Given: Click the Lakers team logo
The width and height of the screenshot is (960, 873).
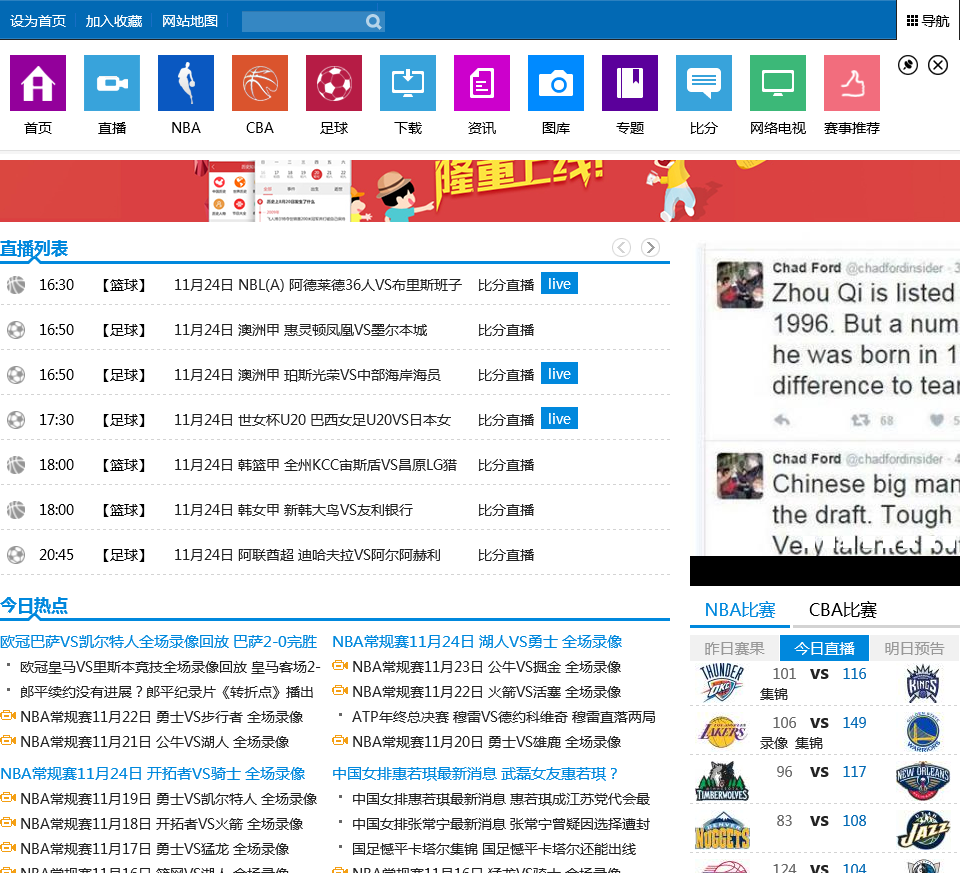Looking at the screenshot, I should pos(722,732).
